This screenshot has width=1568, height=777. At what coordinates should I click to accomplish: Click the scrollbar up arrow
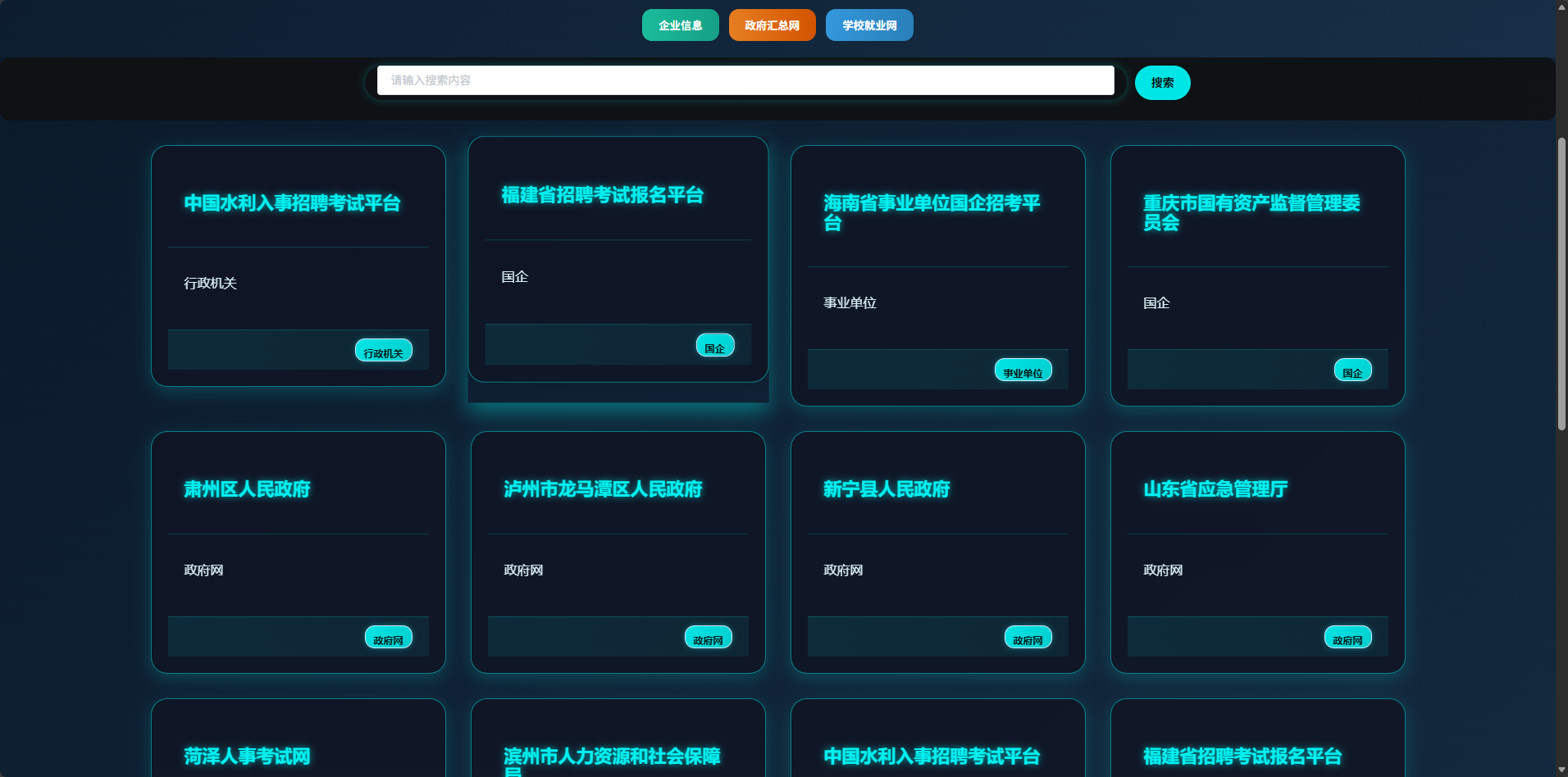[1561, 7]
